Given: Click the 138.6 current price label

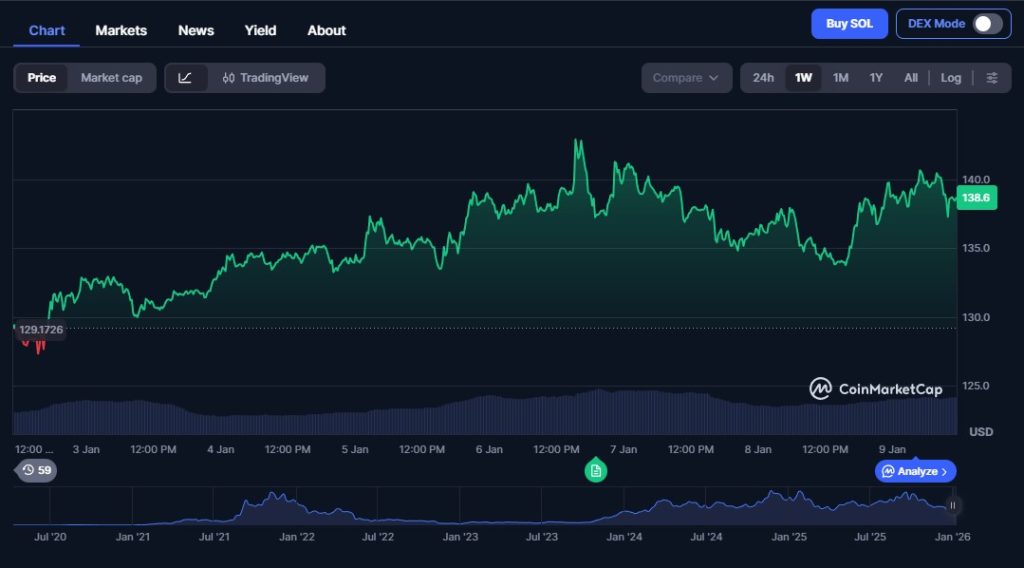Looking at the screenshot, I should 975,199.
